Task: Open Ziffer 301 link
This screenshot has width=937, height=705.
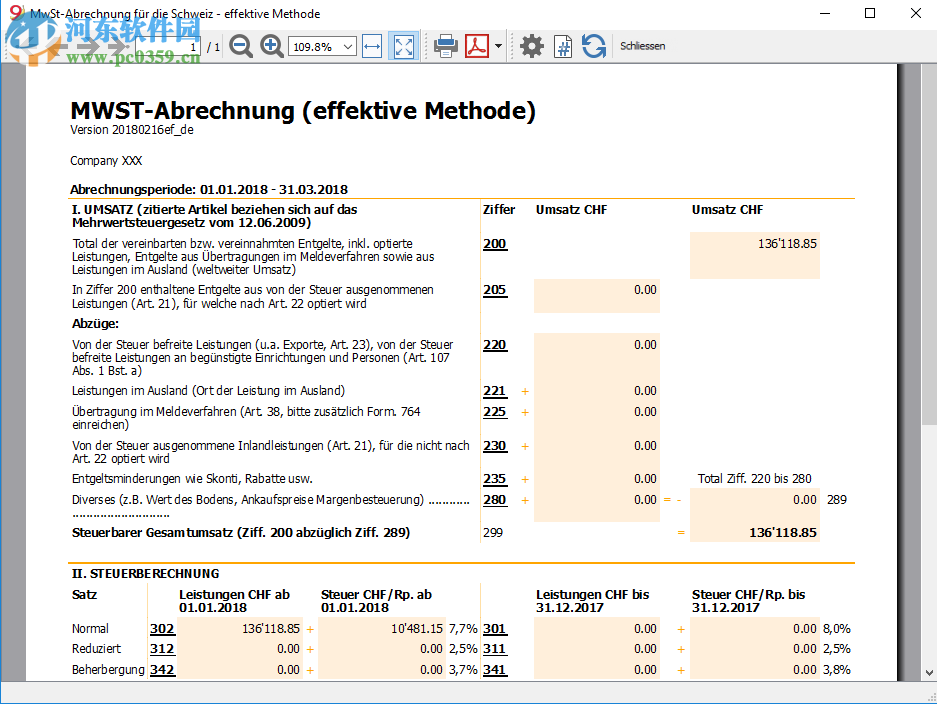Action: pos(495,629)
